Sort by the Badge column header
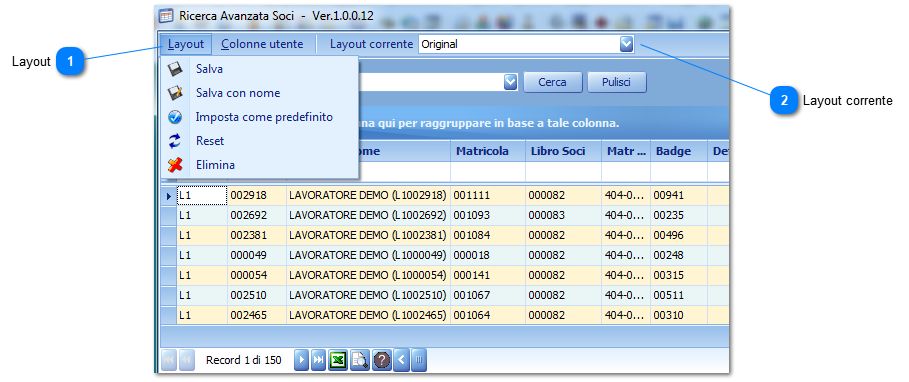 (679, 151)
